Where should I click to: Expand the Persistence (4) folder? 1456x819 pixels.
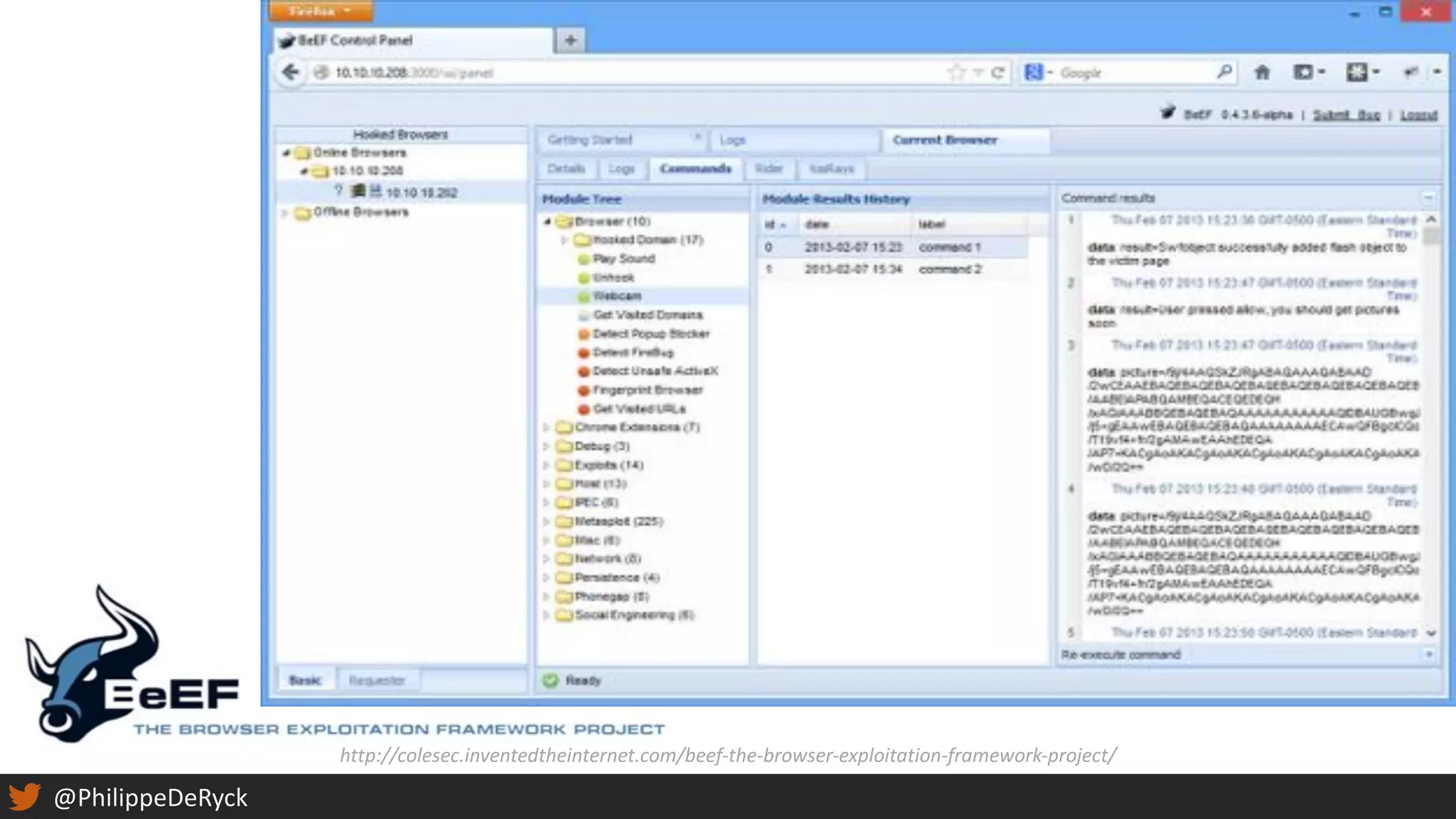(x=546, y=577)
